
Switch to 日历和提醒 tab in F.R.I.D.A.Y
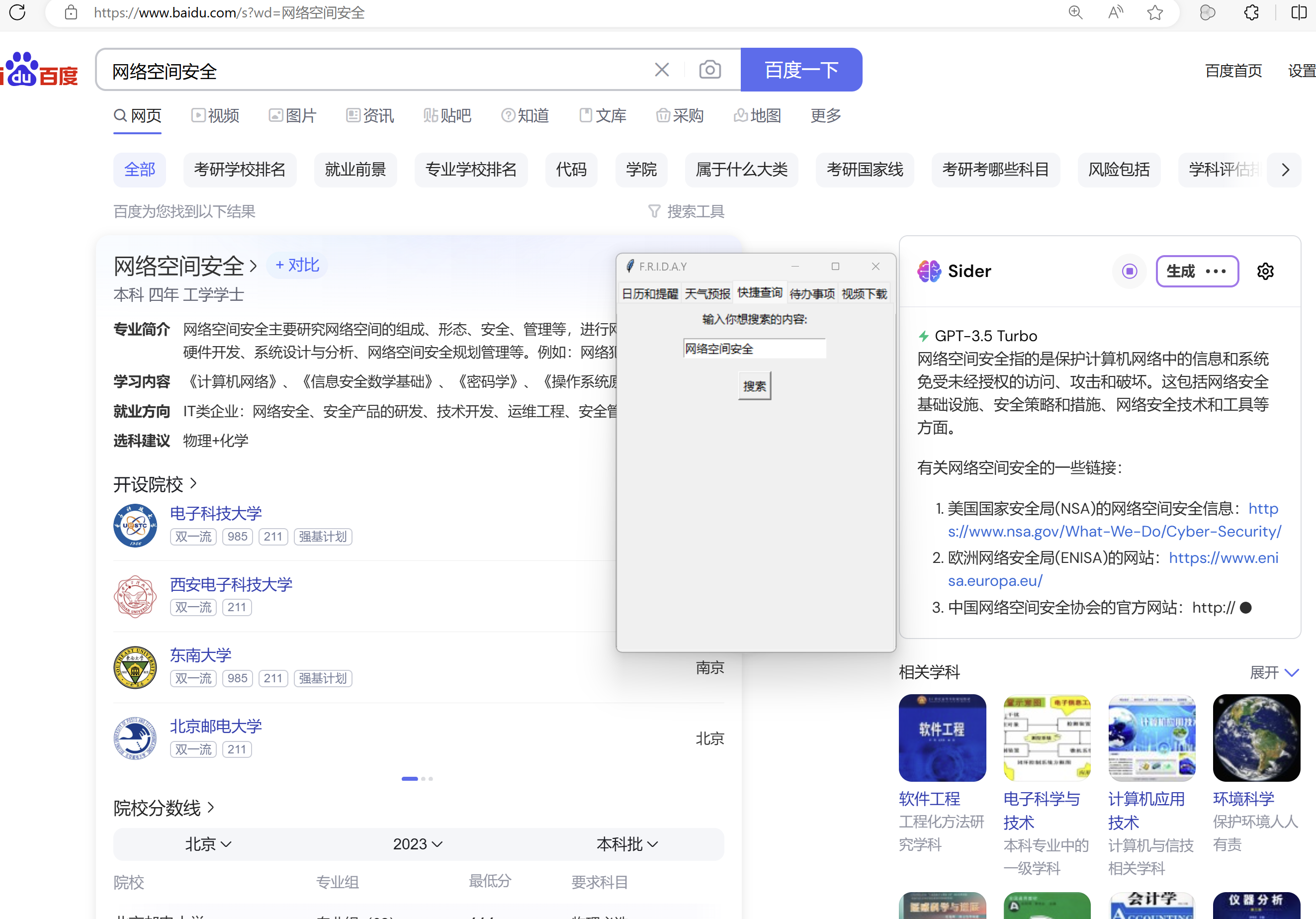pos(650,294)
